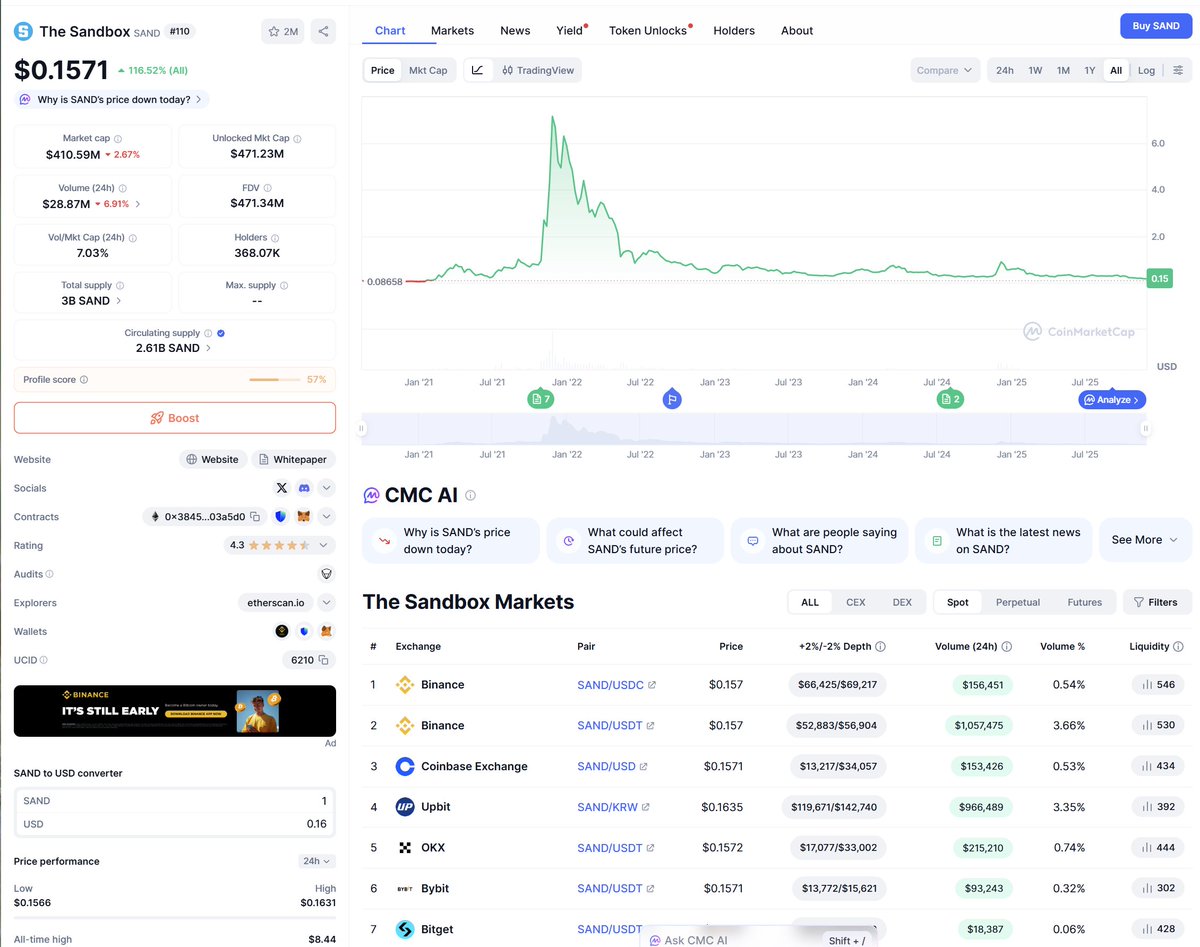Click the chart settings icon beside Log
This screenshot has height=947, width=1200.
tap(1178, 70)
